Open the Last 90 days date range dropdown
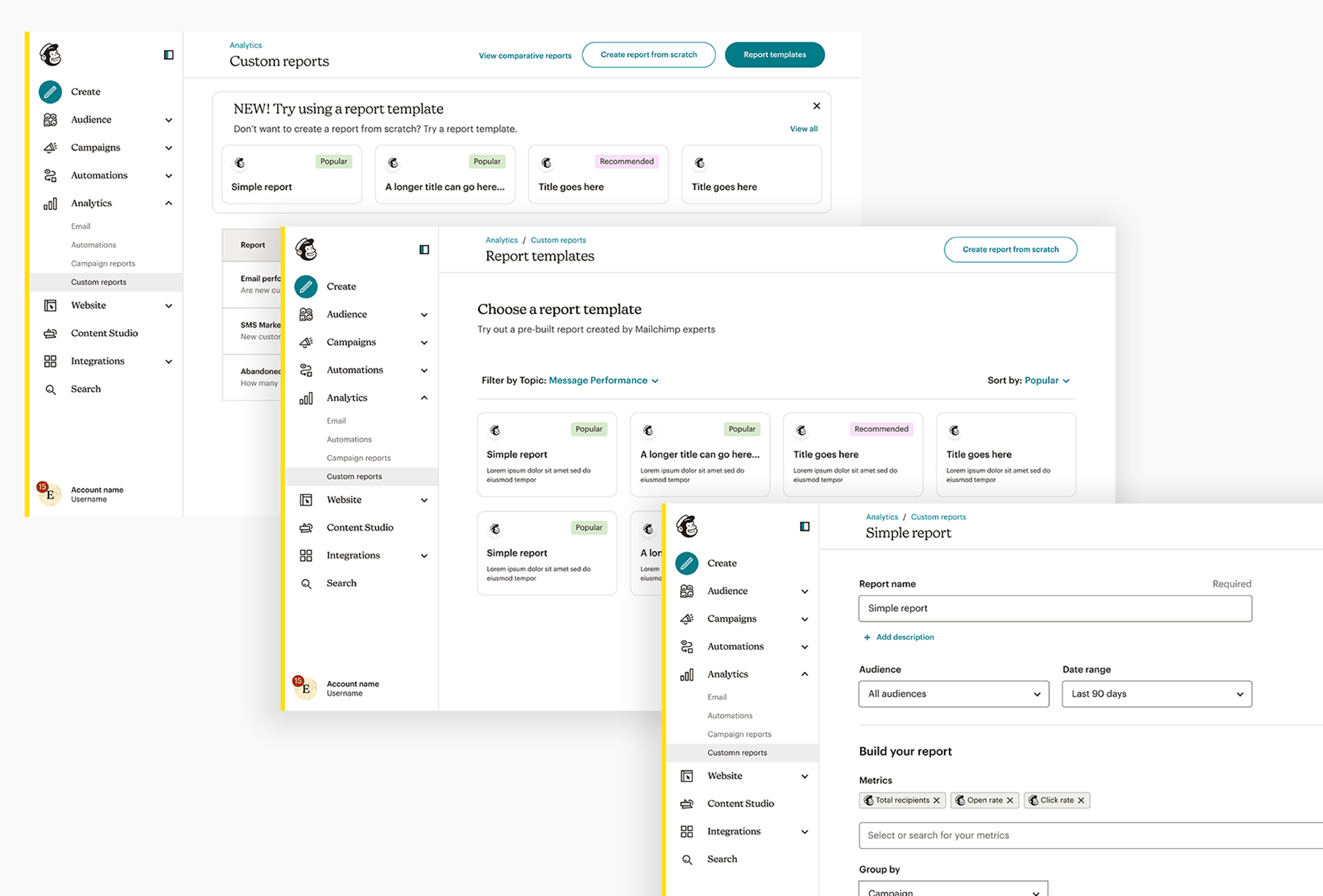The width and height of the screenshot is (1323, 896). [x=1156, y=694]
